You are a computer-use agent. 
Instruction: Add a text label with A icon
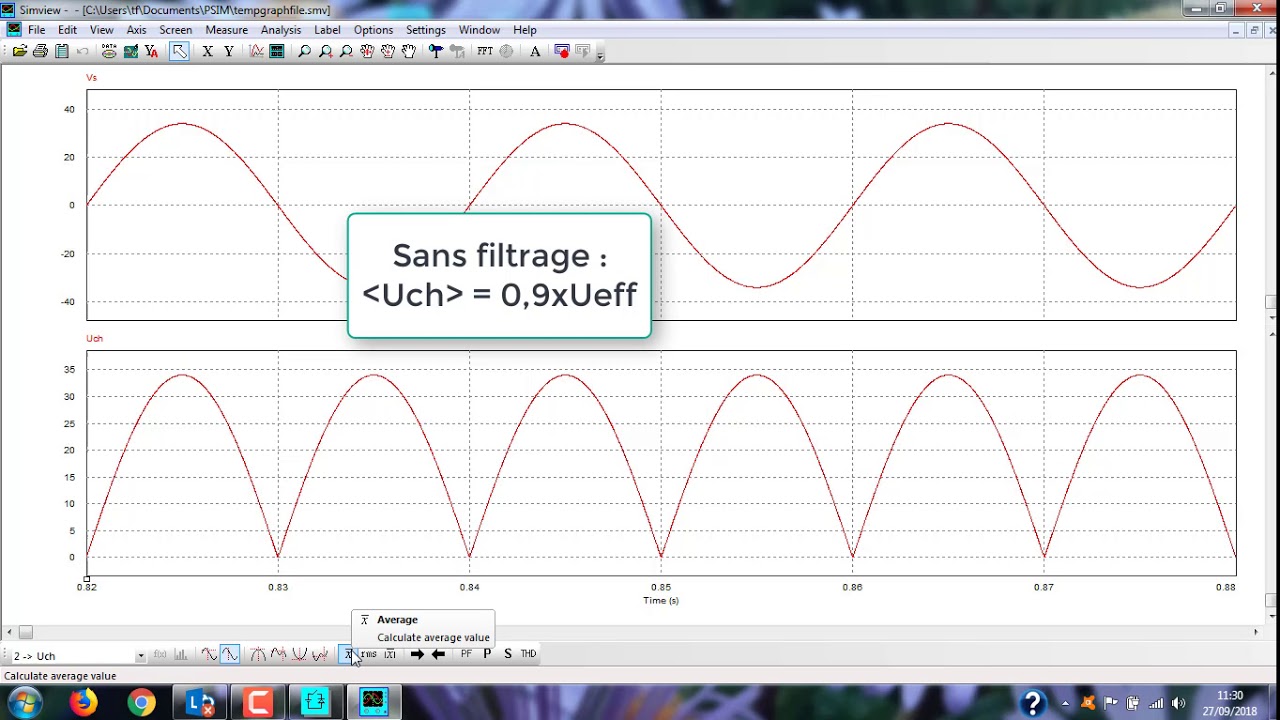coord(535,51)
